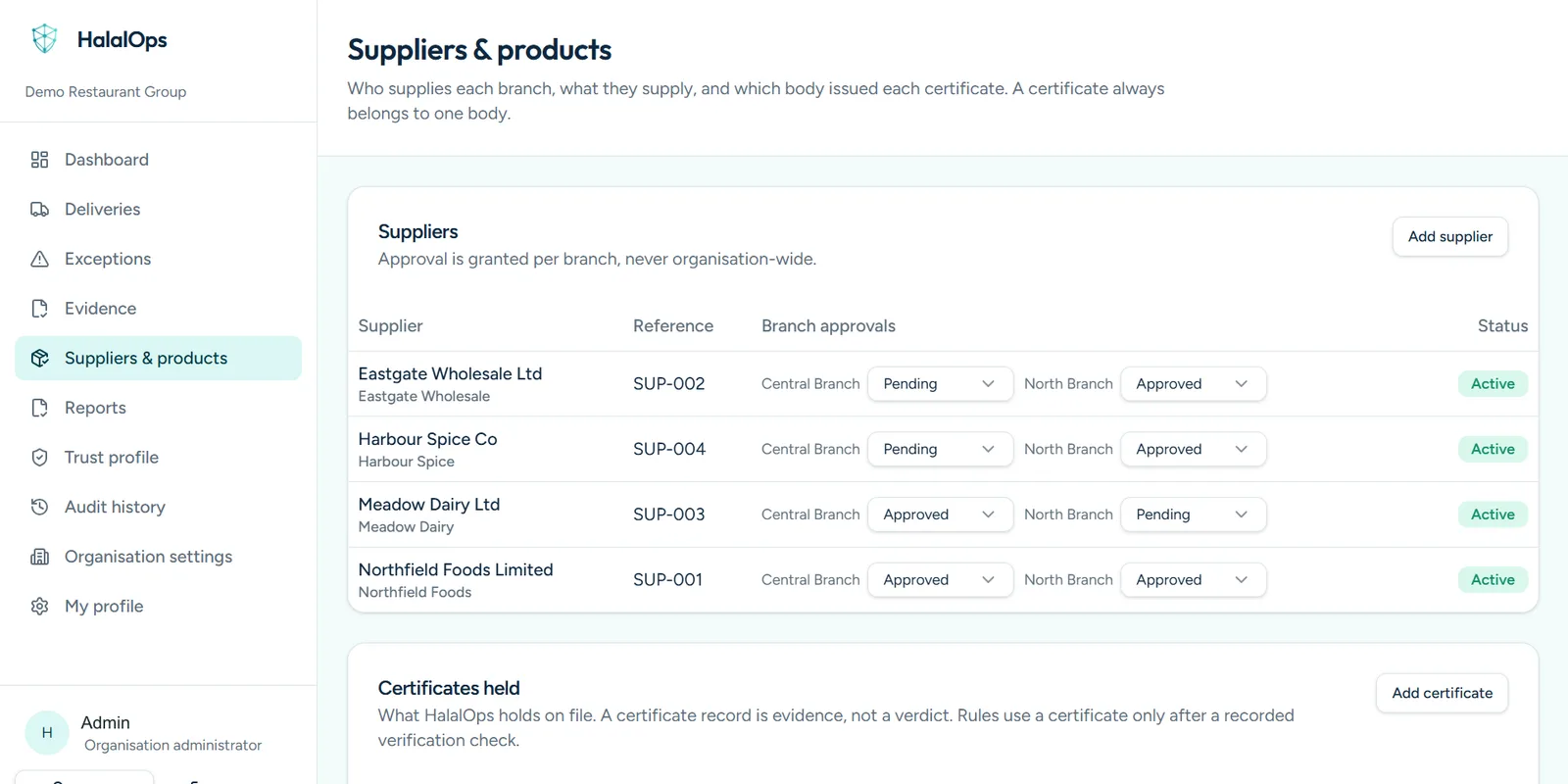Click the Harbour Spice Co supplier name
The width and height of the screenshot is (1568, 784).
pyautogui.click(x=427, y=439)
